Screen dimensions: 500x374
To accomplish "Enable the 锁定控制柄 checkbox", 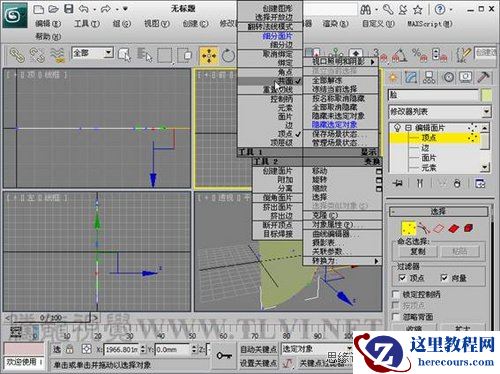I will (x=396, y=294).
